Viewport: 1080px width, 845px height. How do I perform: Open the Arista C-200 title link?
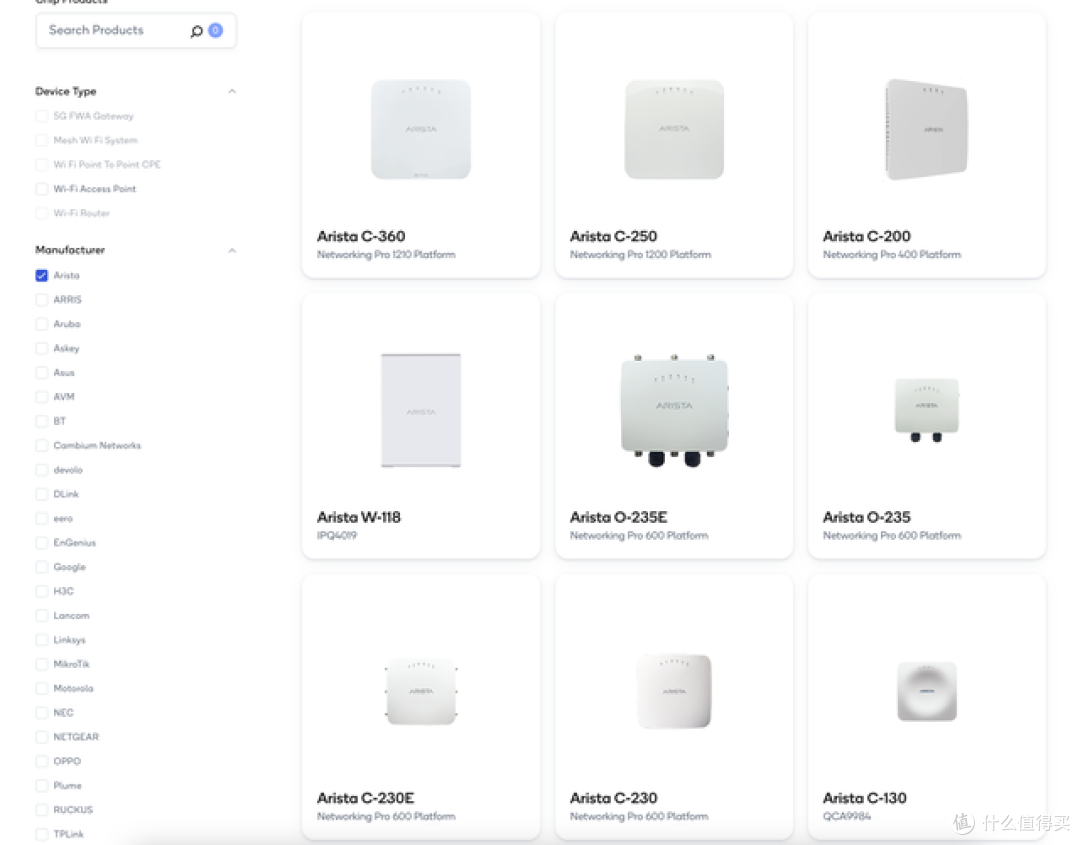coord(866,237)
